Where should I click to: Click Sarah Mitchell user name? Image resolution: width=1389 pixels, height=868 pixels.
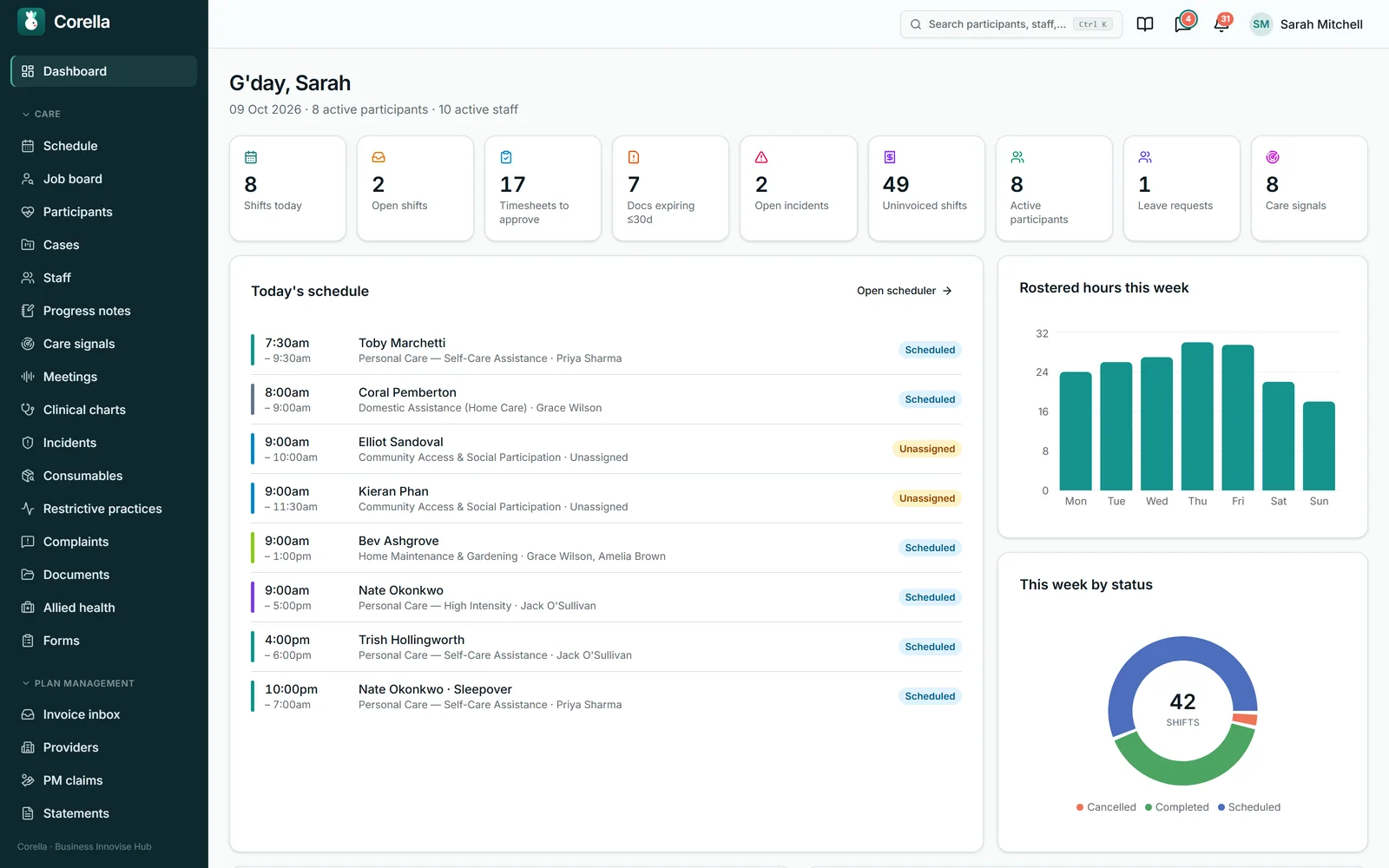click(x=1321, y=24)
